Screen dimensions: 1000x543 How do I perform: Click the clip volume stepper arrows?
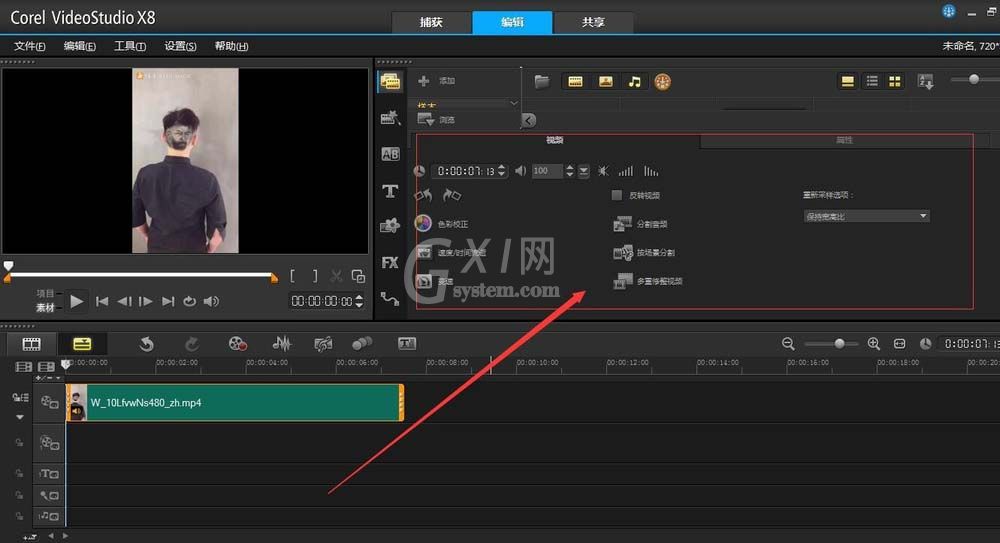[570, 171]
